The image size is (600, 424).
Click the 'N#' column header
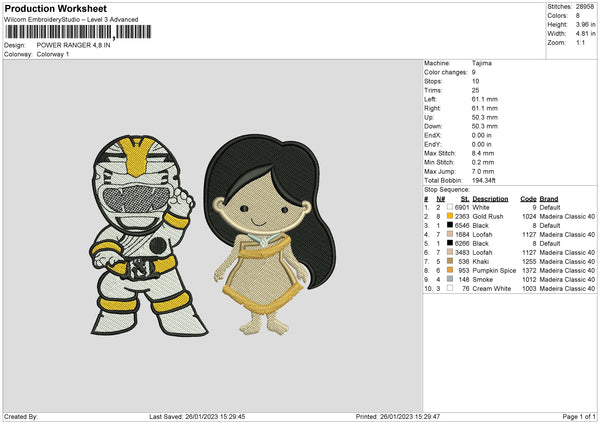[440, 199]
